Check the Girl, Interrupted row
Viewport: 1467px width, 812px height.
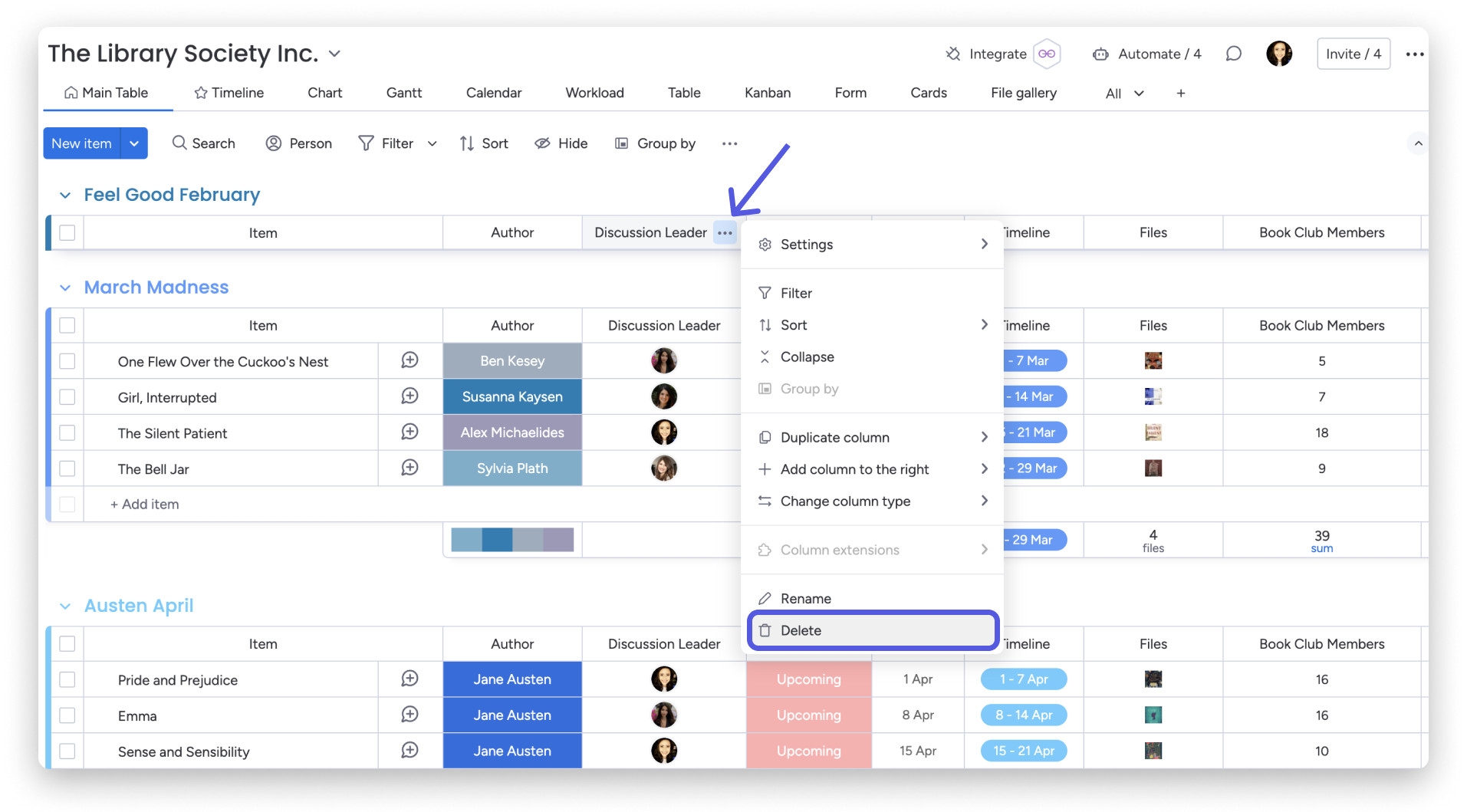click(x=67, y=397)
